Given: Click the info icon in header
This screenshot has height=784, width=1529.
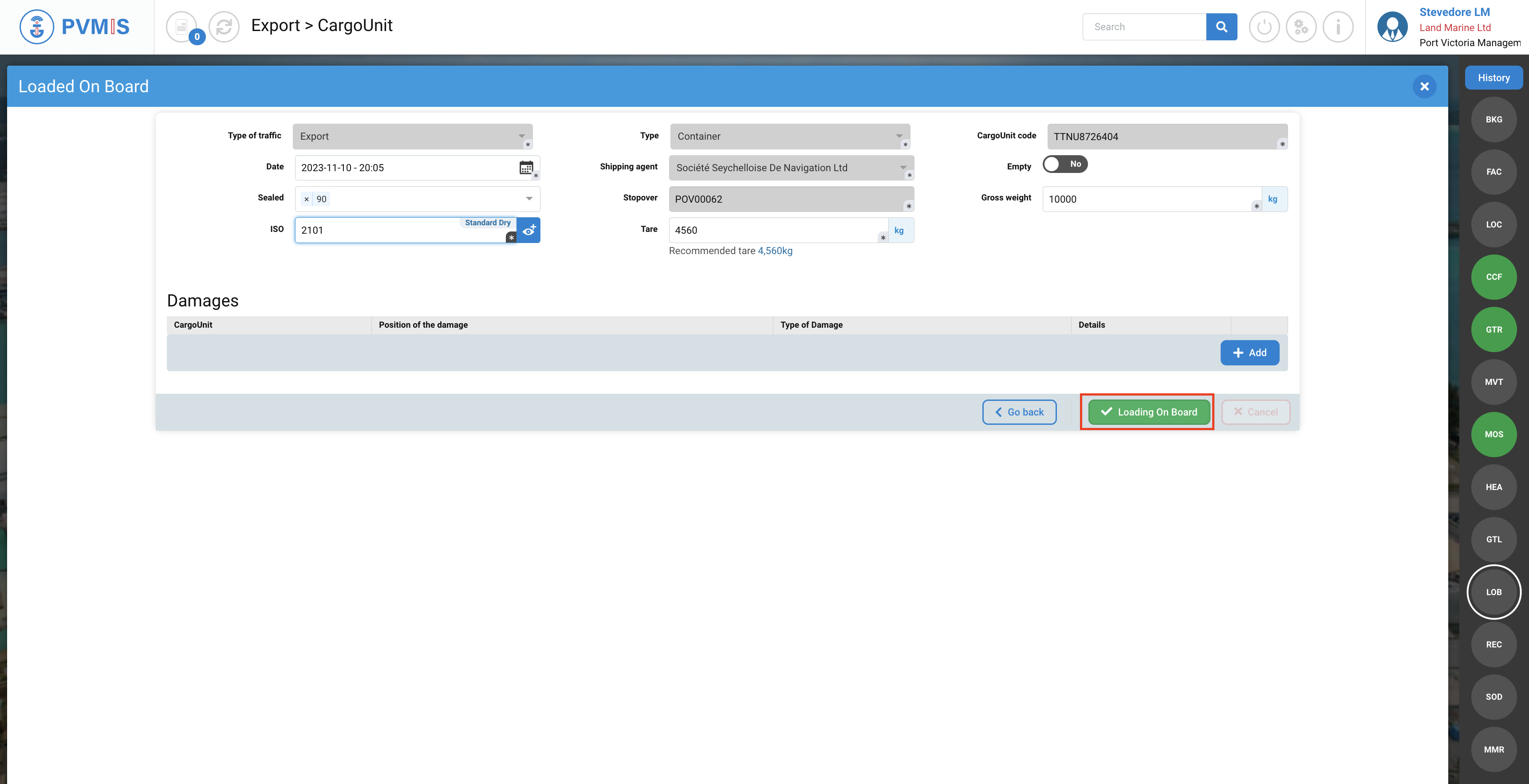Looking at the screenshot, I should [1338, 27].
